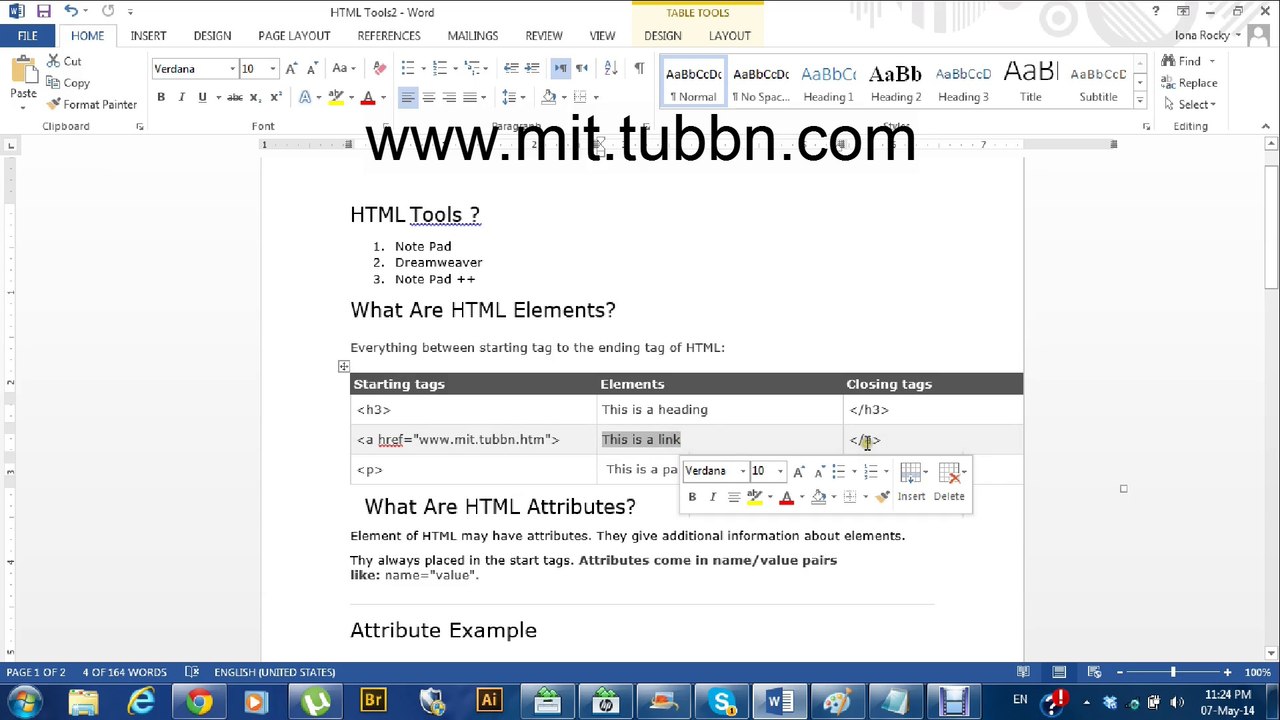Screen dimensions: 1280x720
Task: Click the Undo arrow in Quick Access Toolbar
Action: 71,12
